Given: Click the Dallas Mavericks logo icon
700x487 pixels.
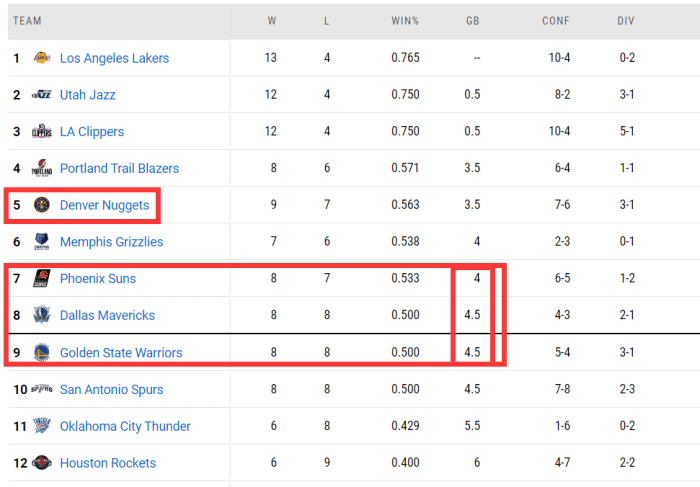Looking at the screenshot, I should point(42,315).
